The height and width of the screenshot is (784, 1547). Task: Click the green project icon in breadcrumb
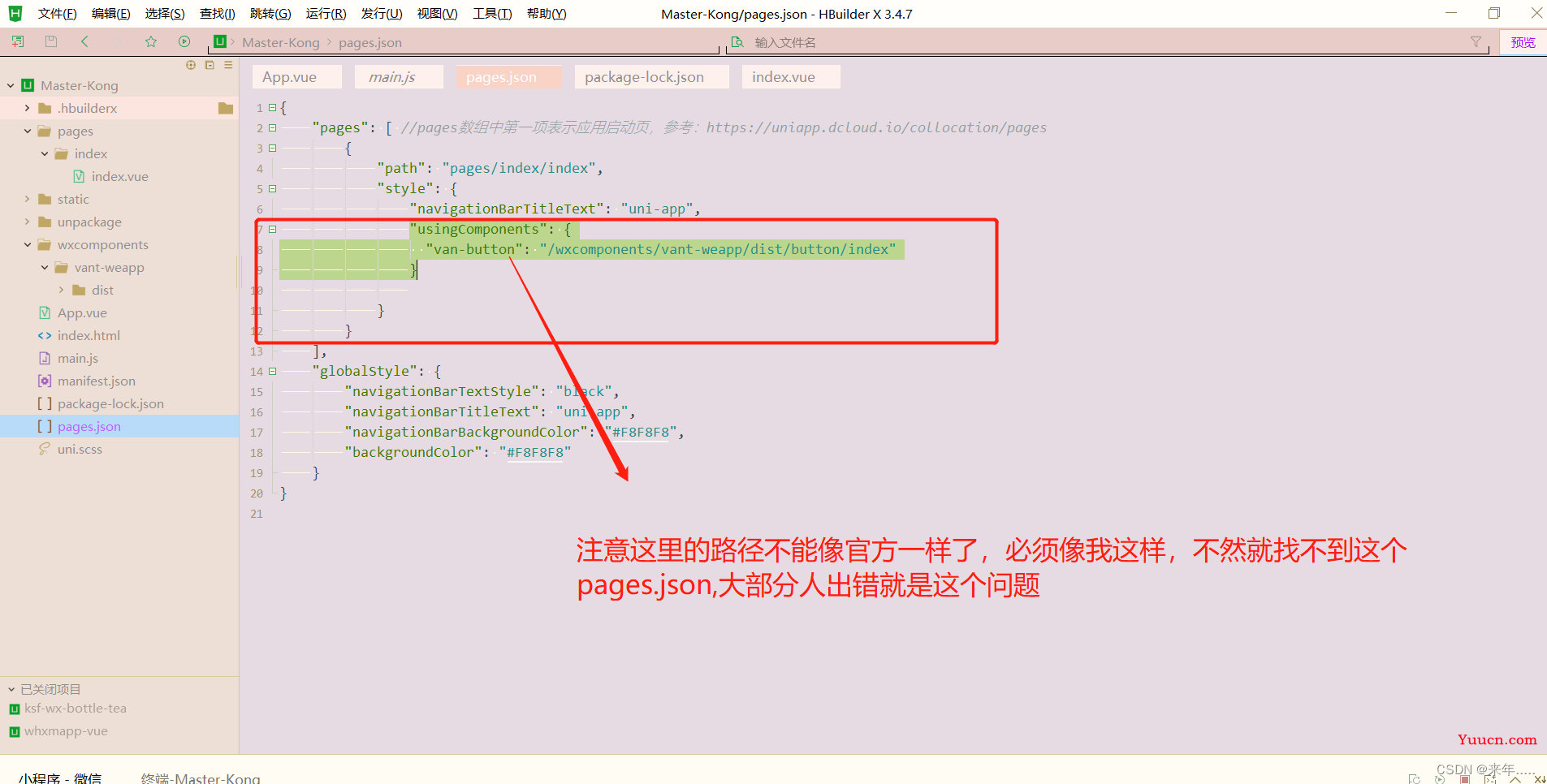[219, 41]
